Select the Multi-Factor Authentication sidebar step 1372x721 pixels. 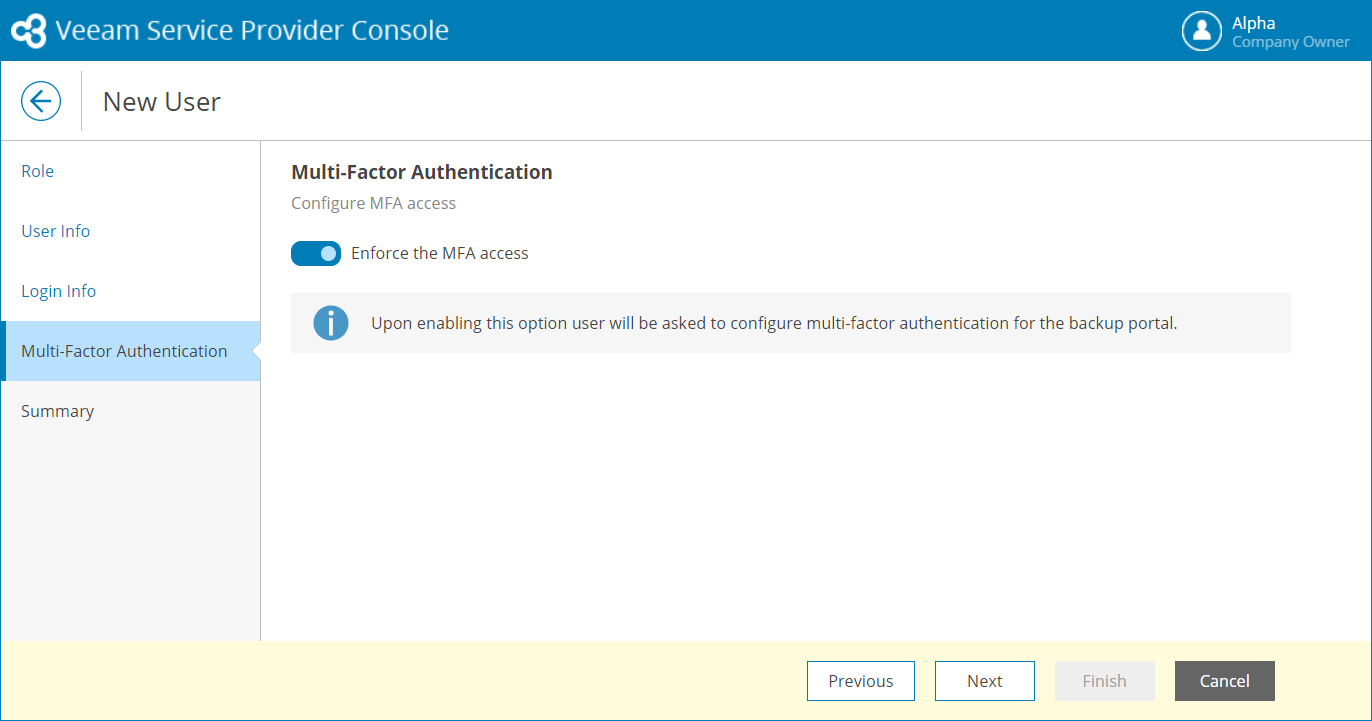tap(124, 351)
